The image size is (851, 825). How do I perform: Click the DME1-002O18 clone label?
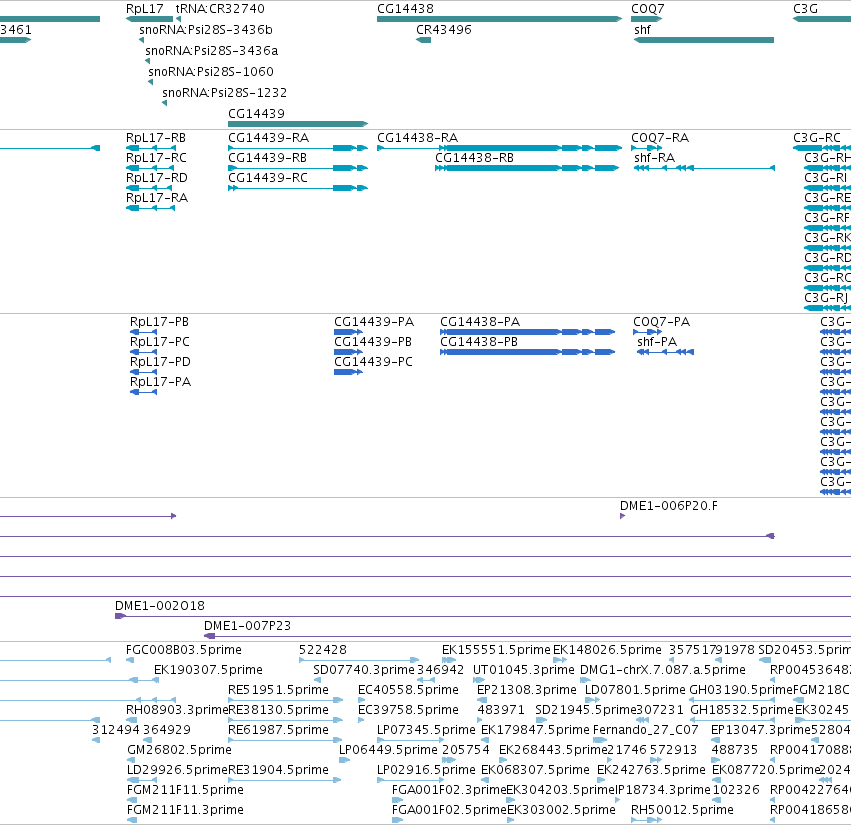pos(160,605)
